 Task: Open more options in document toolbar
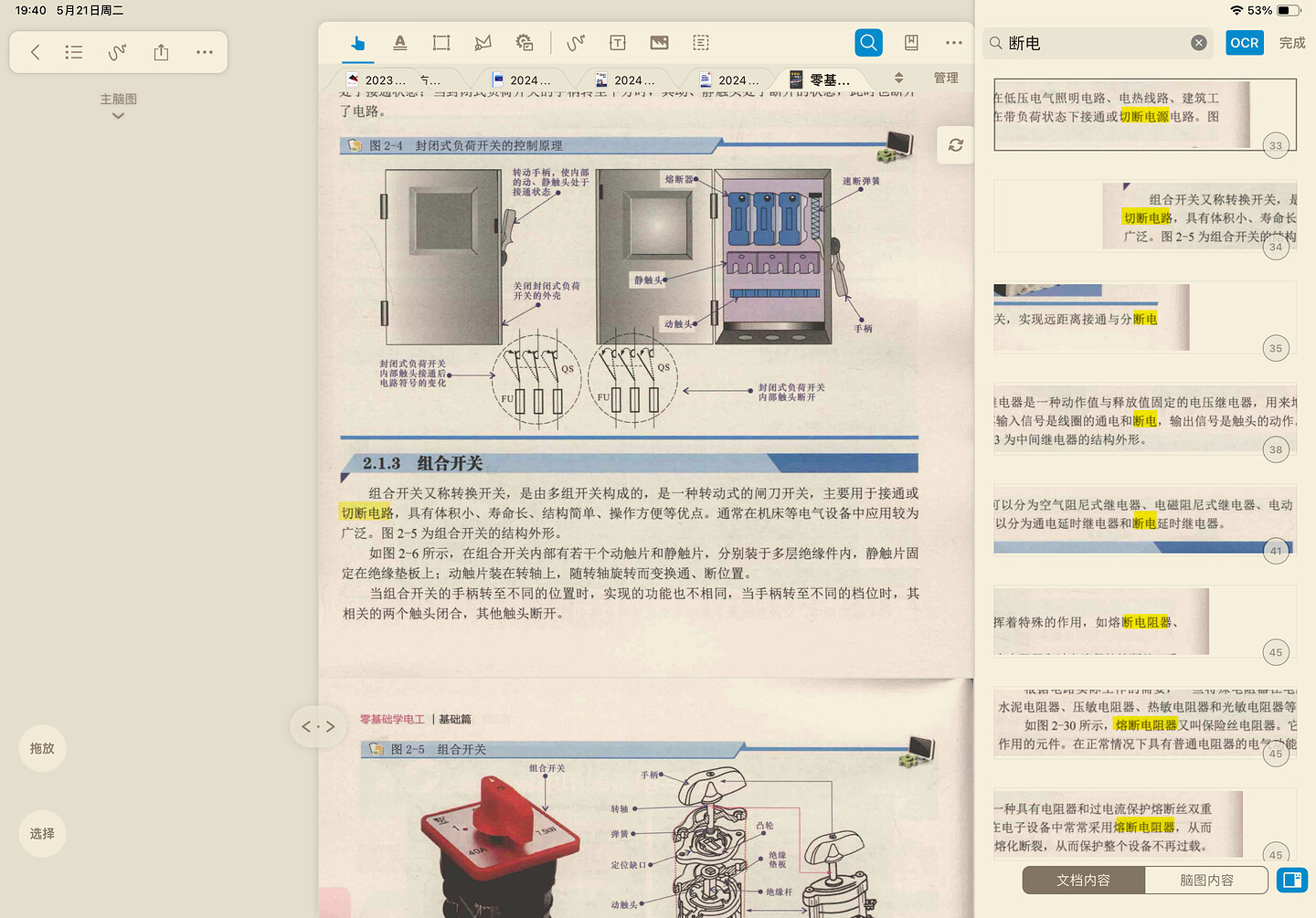point(954,43)
